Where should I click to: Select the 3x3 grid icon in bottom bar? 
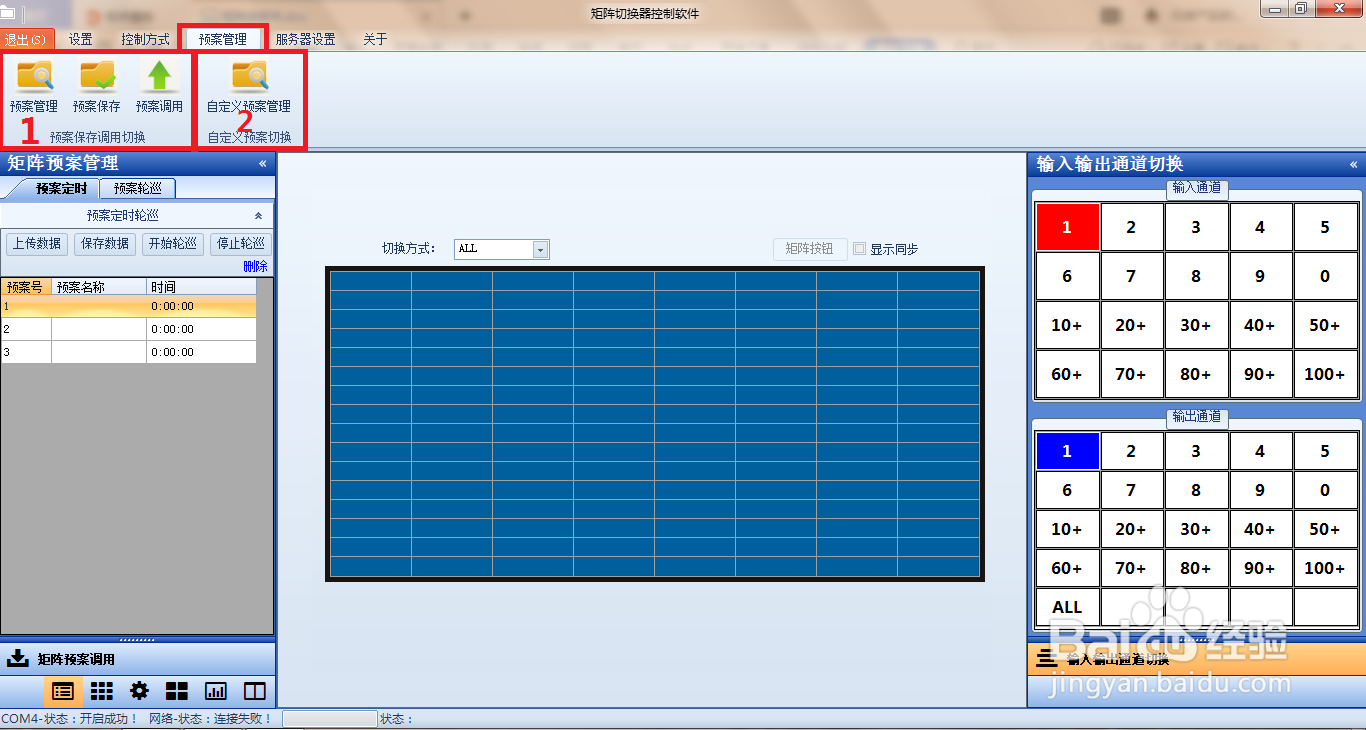click(101, 691)
